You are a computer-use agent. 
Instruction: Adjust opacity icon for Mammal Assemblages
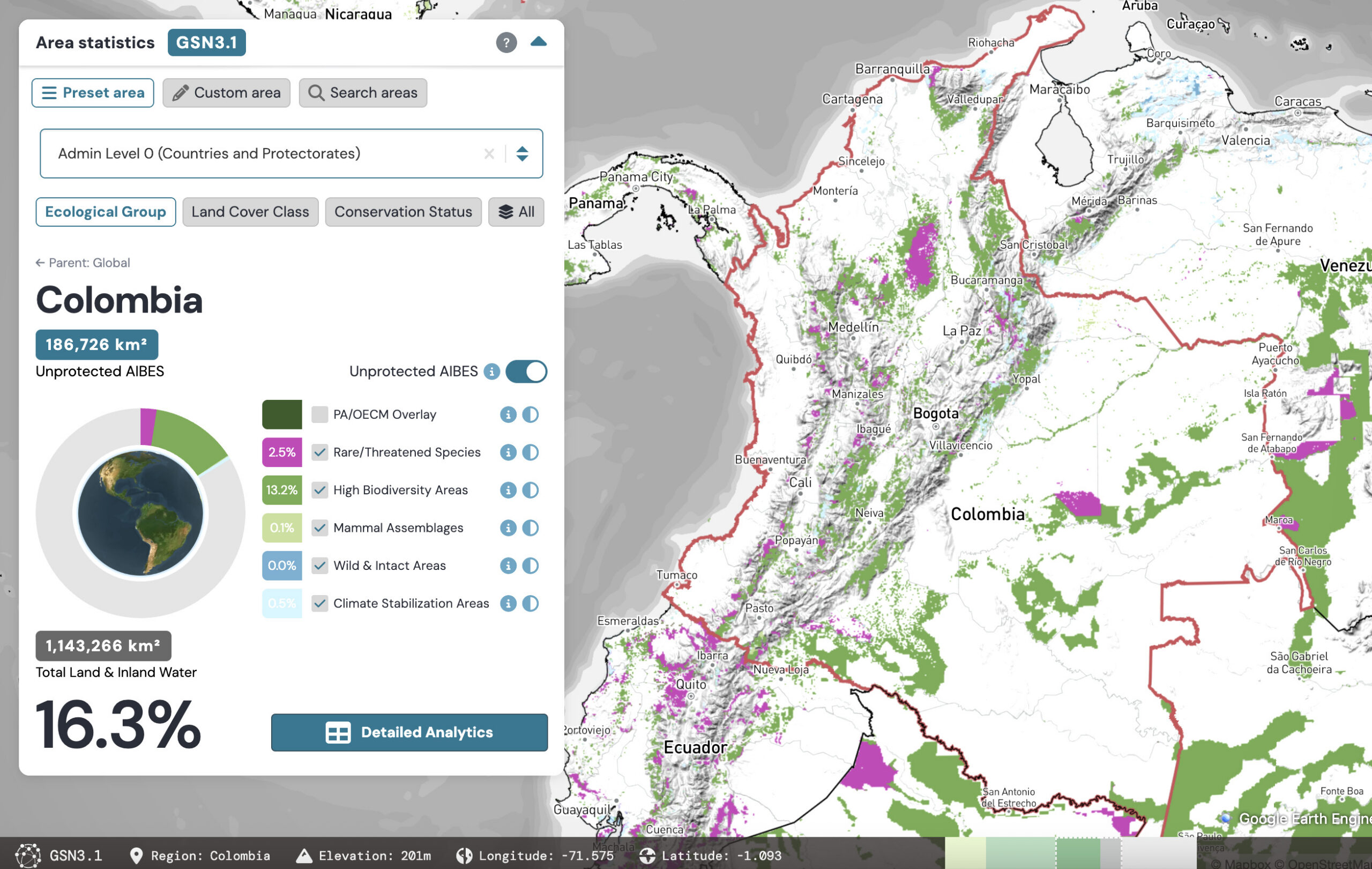click(531, 528)
